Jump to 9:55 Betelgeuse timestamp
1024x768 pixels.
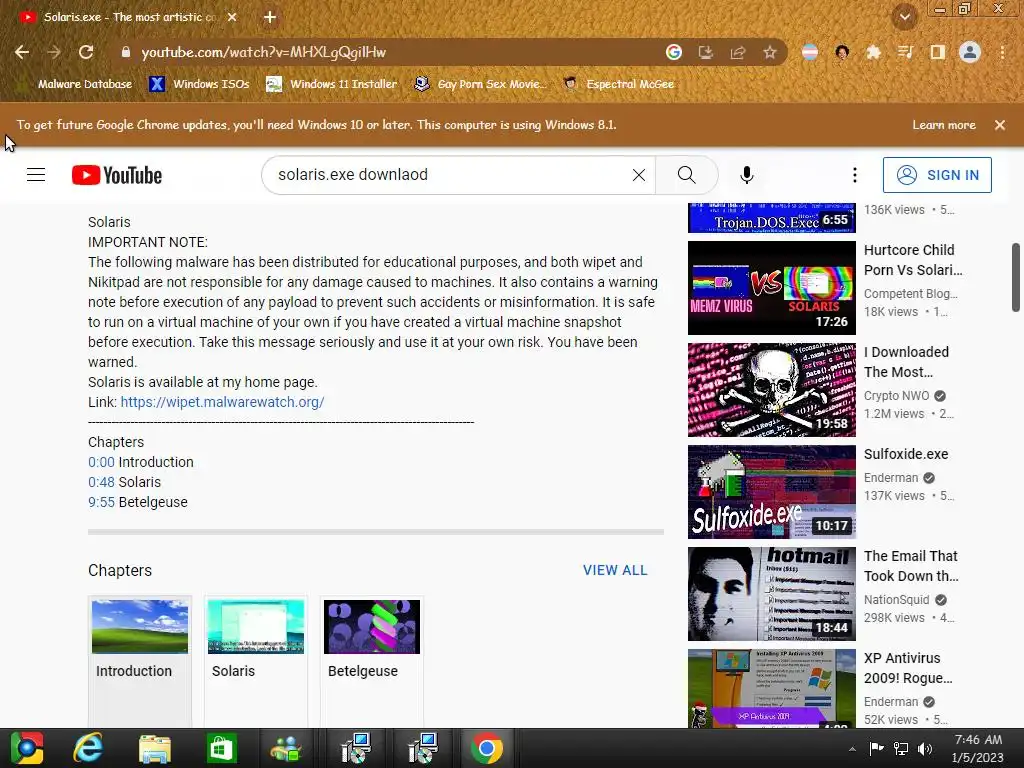pyautogui.click(x=101, y=502)
